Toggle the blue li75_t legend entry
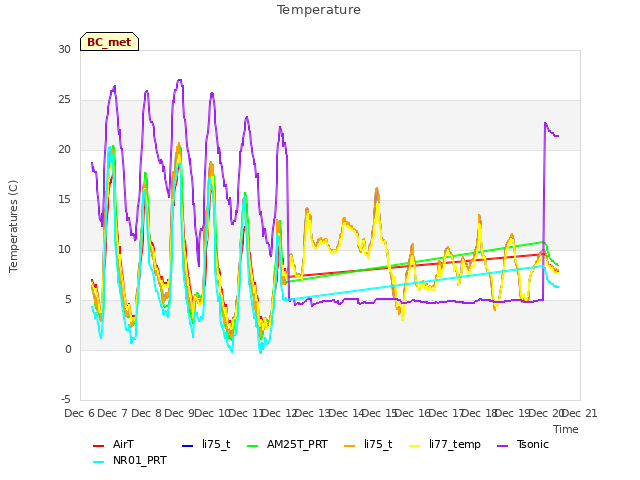Image resolution: width=640 pixels, height=480 pixels. click(x=206, y=444)
